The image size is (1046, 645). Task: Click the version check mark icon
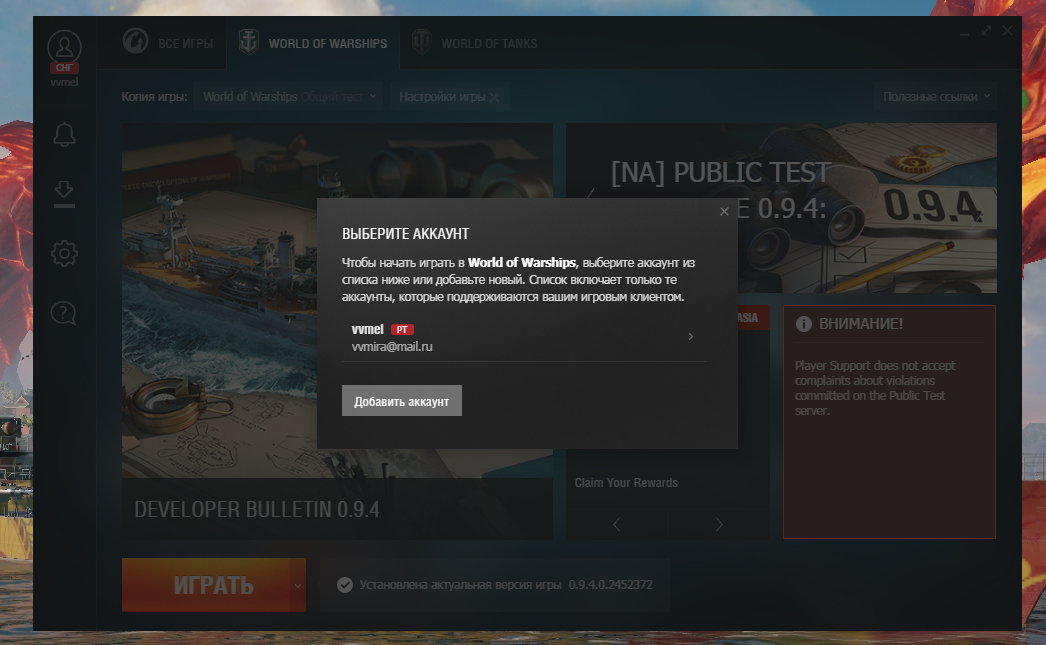pyautogui.click(x=345, y=585)
